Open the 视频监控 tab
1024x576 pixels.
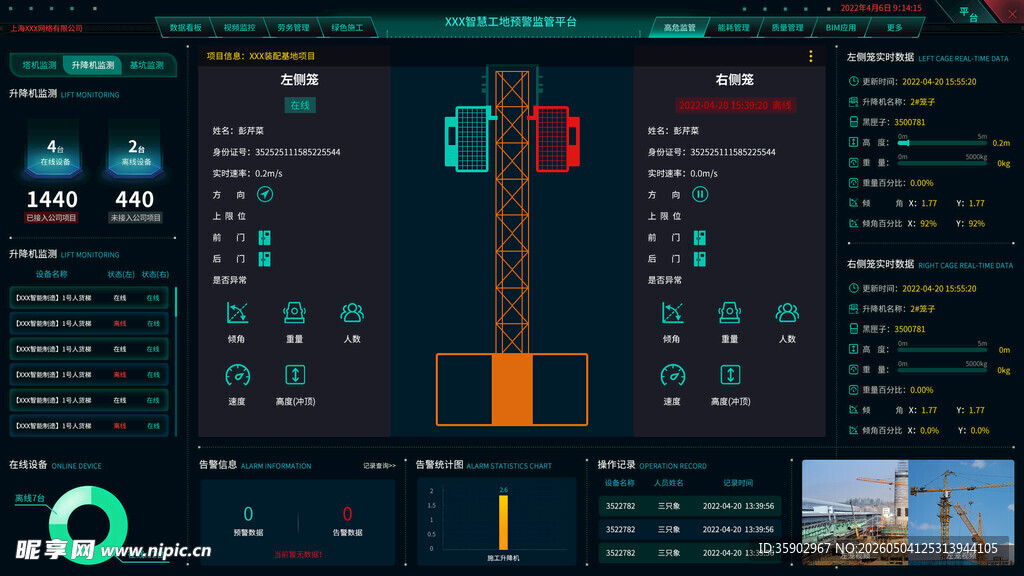[239, 27]
